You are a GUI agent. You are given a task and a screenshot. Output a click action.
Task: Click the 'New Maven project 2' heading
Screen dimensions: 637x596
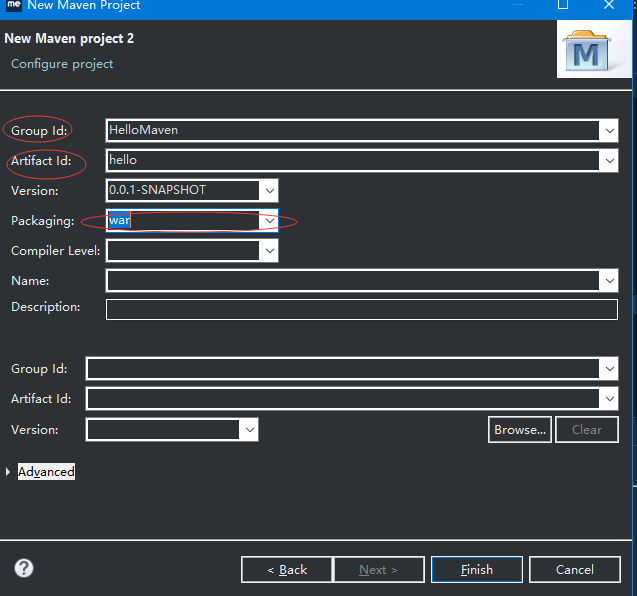point(69,39)
